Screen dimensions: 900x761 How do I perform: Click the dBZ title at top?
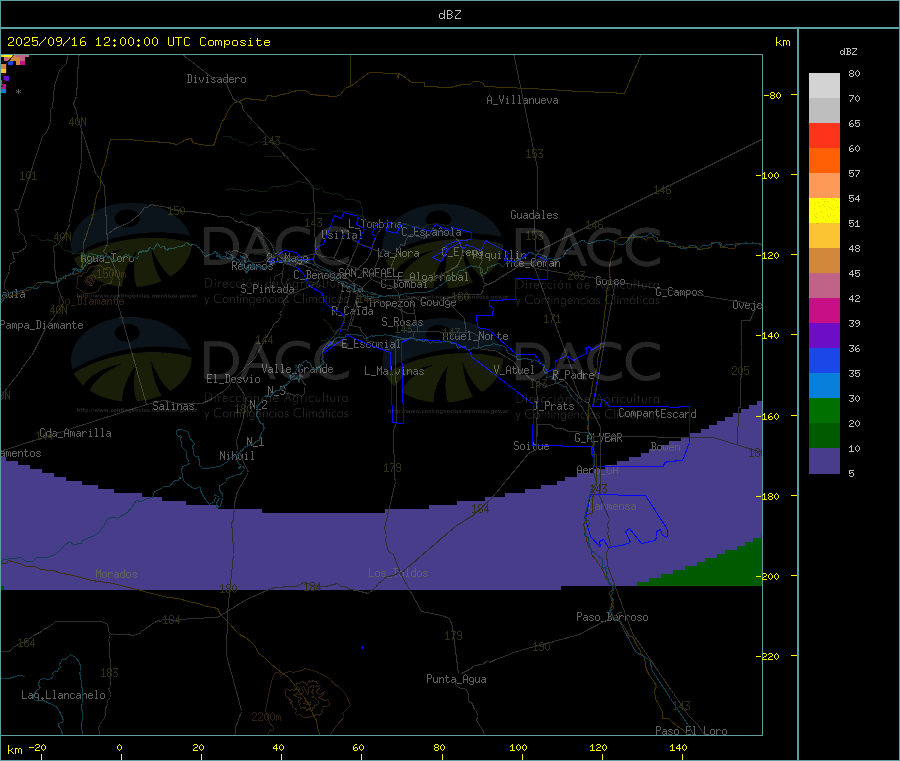point(449,15)
